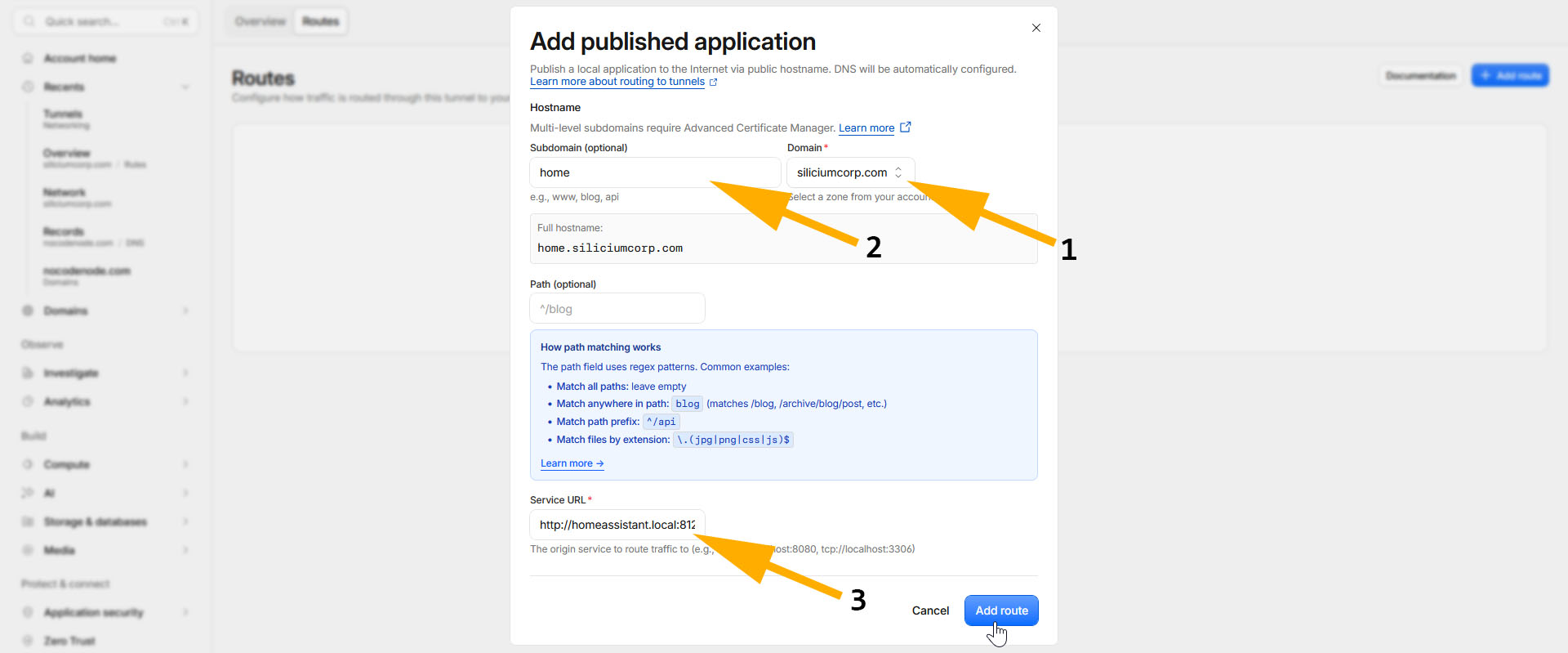The height and width of the screenshot is (653, 1568).
Task: Select the Routes tab
Action: coord(321,21)
